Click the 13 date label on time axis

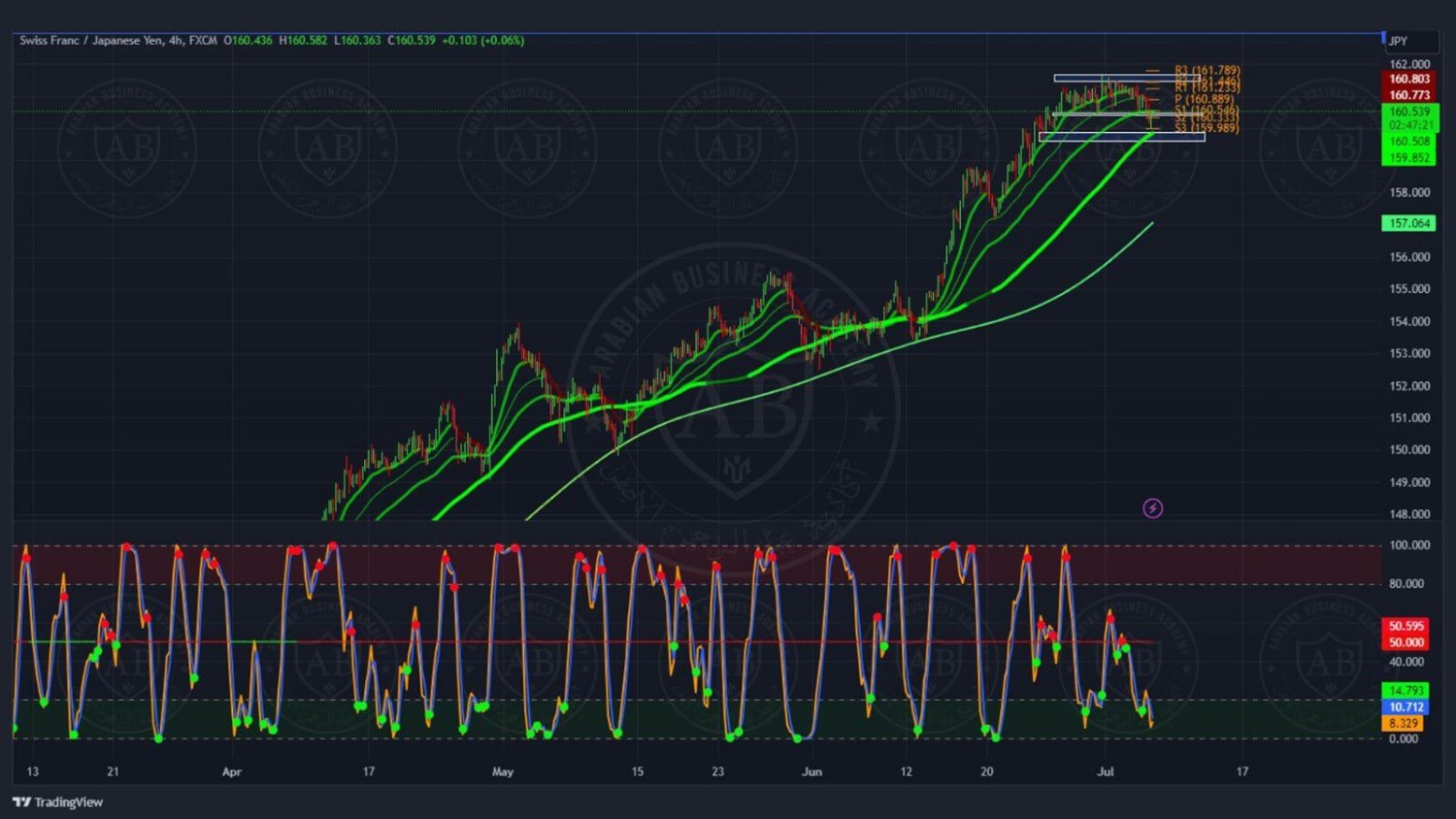tap(33, 772)
